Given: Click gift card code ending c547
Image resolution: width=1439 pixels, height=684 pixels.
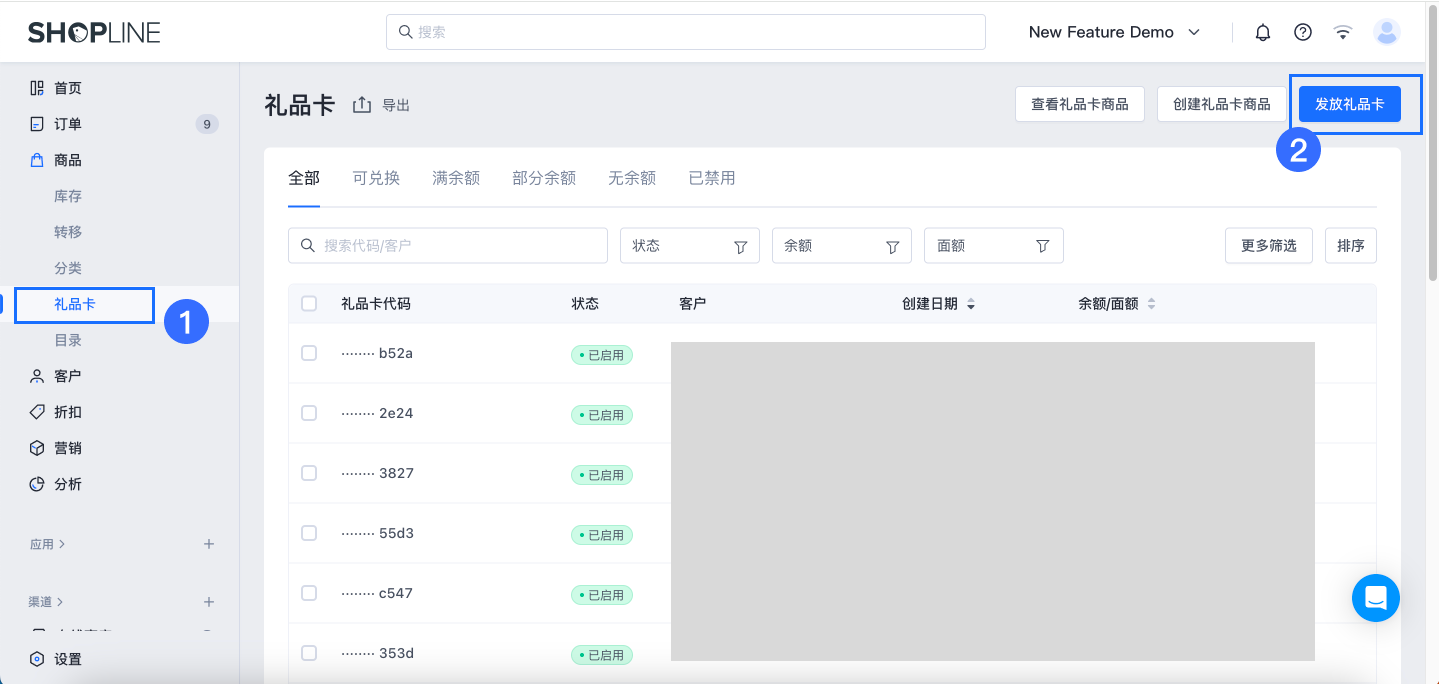Looking at the screenshot, I should 377,593.
